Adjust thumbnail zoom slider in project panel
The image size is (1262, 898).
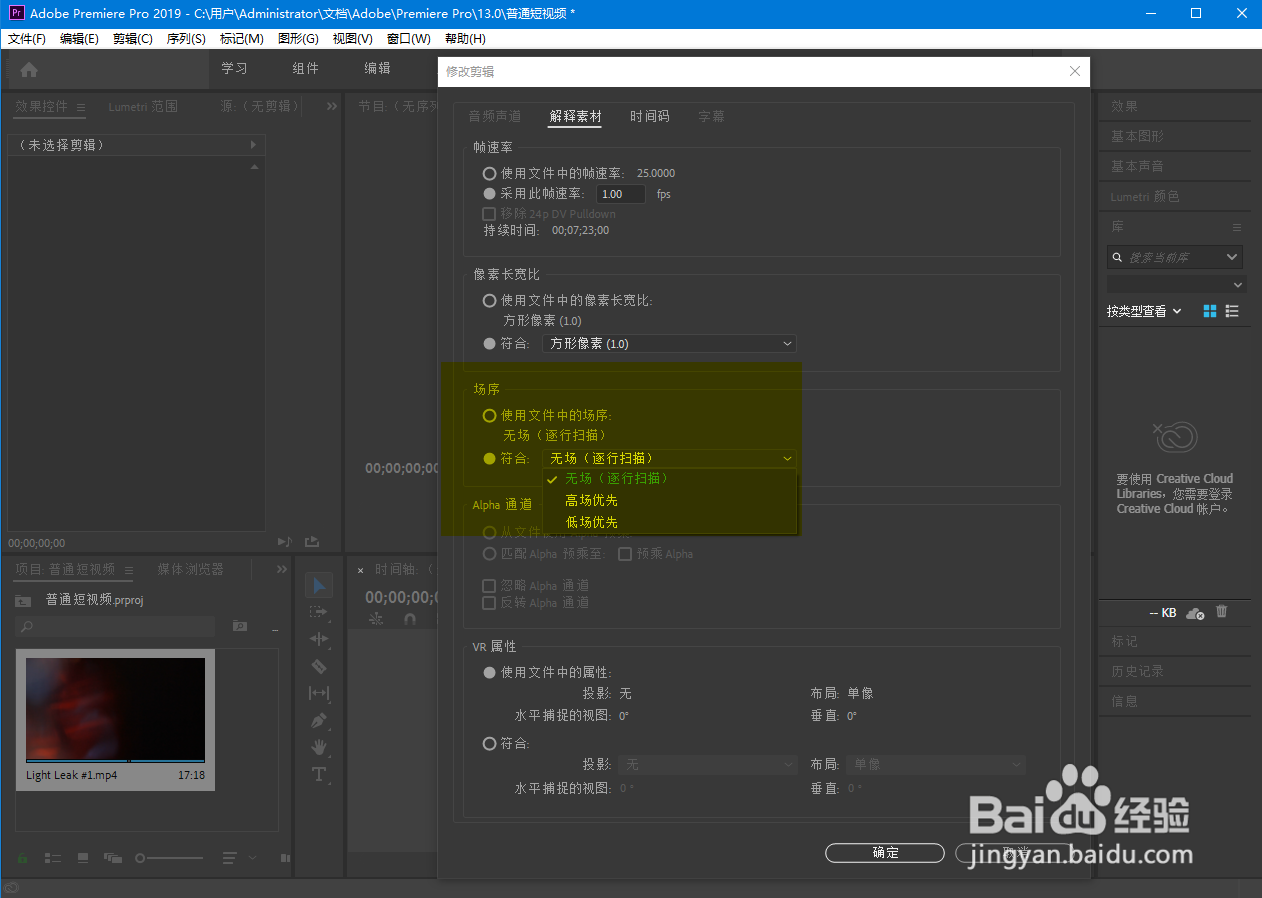[170, 858]
